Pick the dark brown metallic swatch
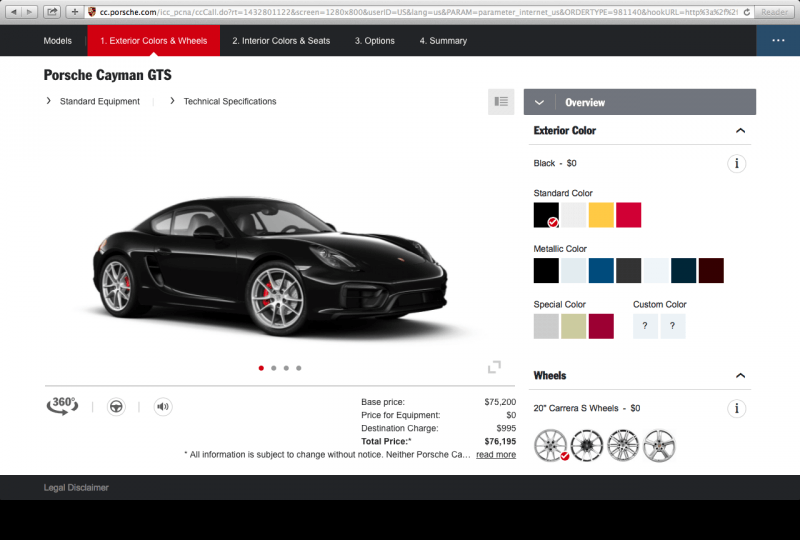800x540 pixels. coord(711,271)
